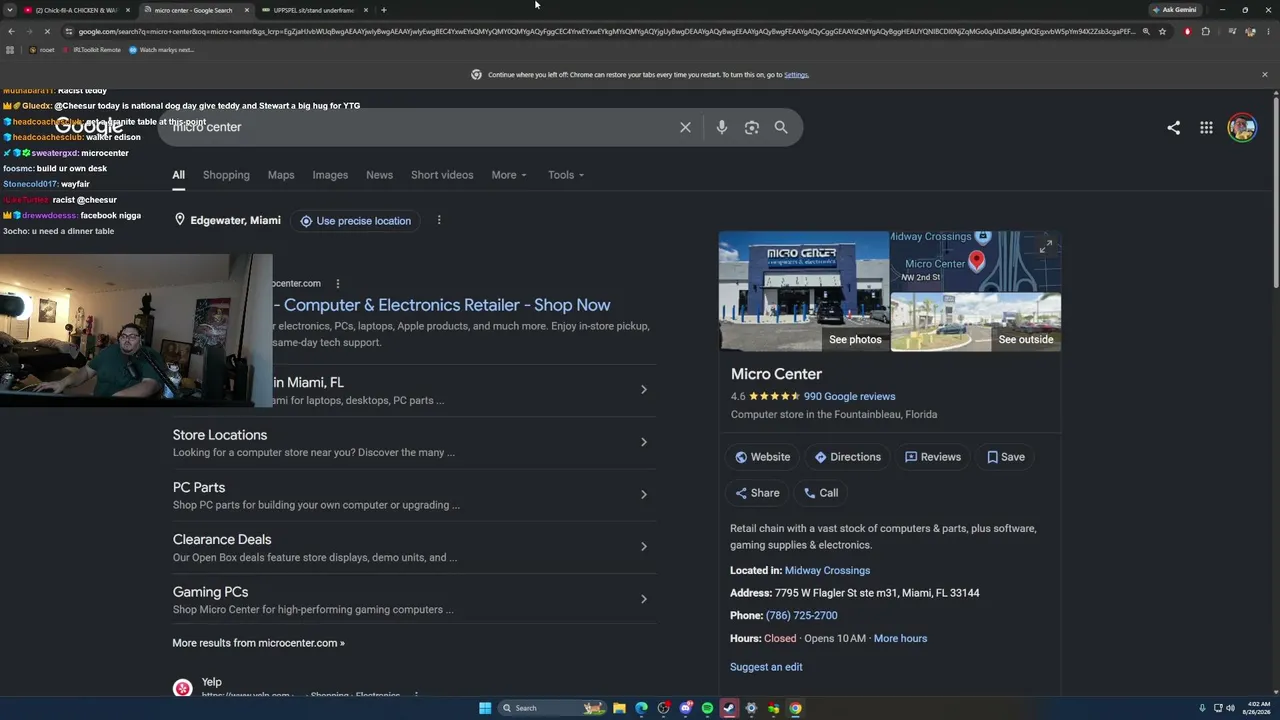Open the Chrome extensions puzzle icon
Screen dimensions: 1280x720
click(x=1205, y=32)
